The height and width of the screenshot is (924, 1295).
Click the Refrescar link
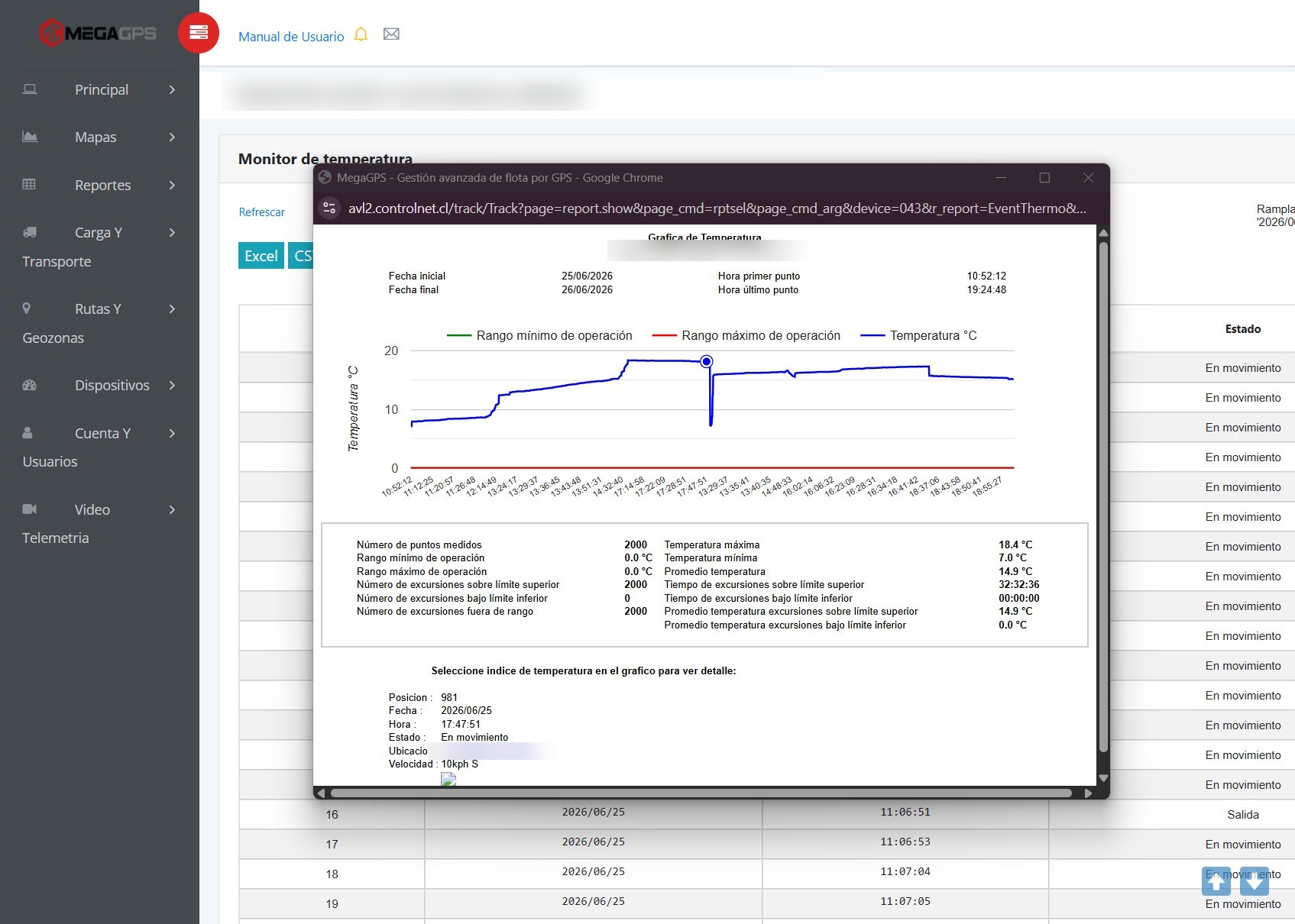[x=261, y=212]
